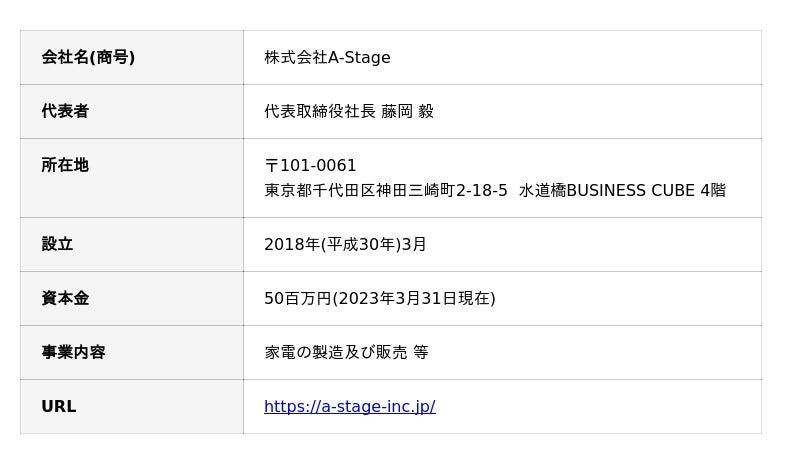800x464 pixels.
Task: Click the 代表者 row label
Action: pyautogui.click(x=65, y=111)
